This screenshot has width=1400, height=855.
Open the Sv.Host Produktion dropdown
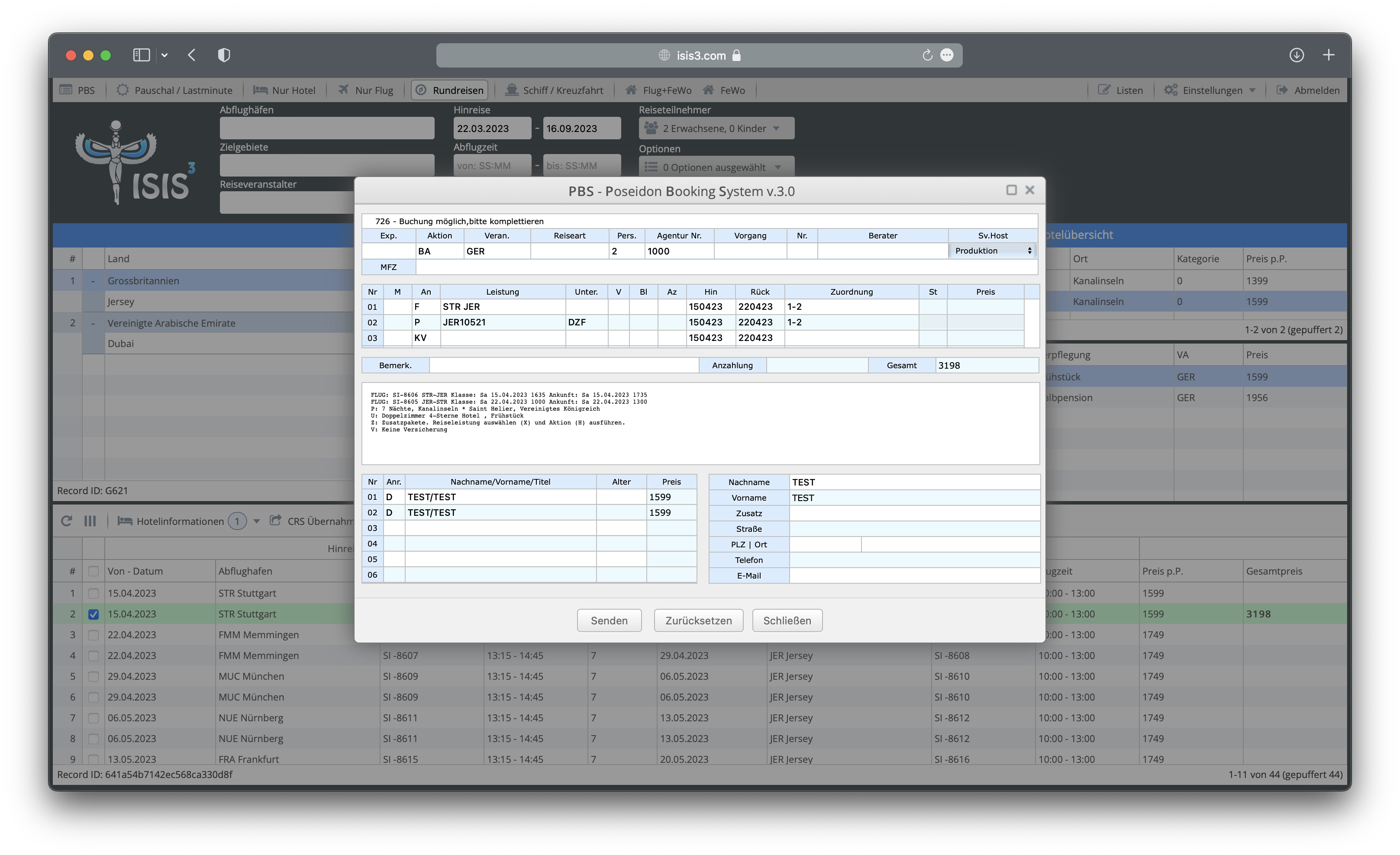[992, 251]
